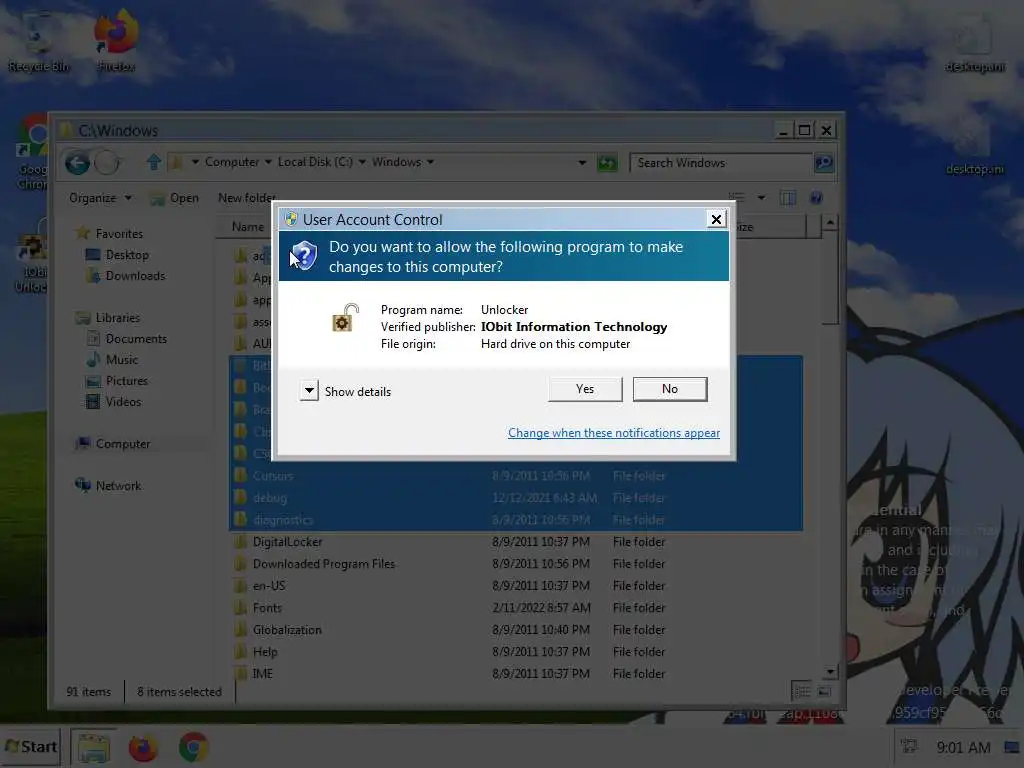This screenshot has height=768, width=1024.
Task: Click the Explorer help icon
Action: click(816, 198)
